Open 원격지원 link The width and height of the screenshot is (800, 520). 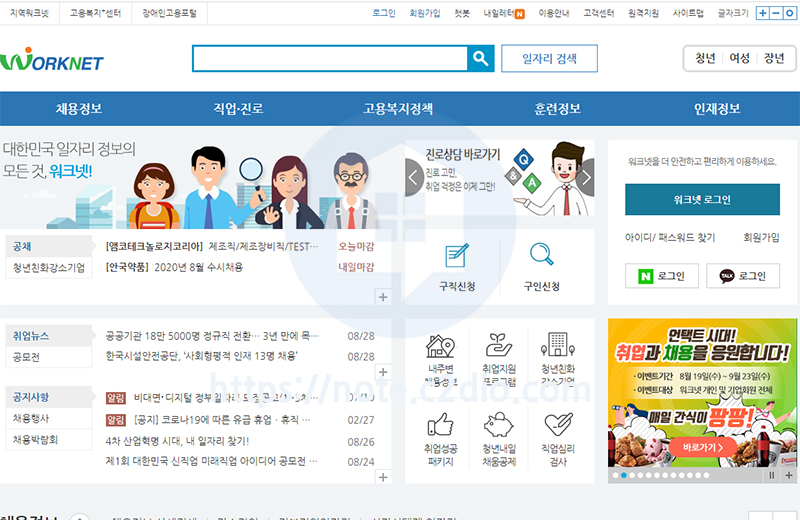point(643,13)
